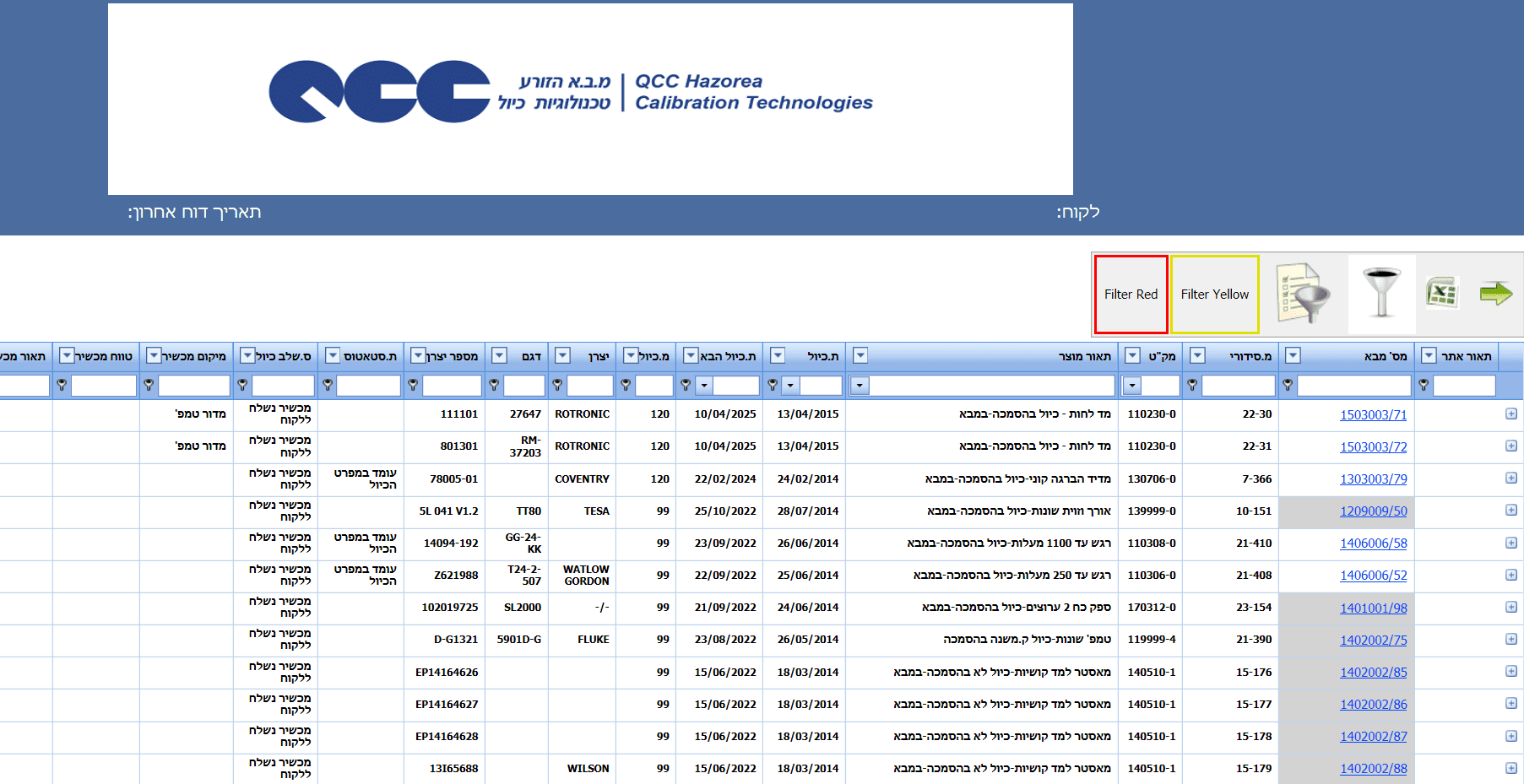Click the filter icon in the תאור אתר column
This screenshot has width=1524, height=784.
coord(1424,386)
